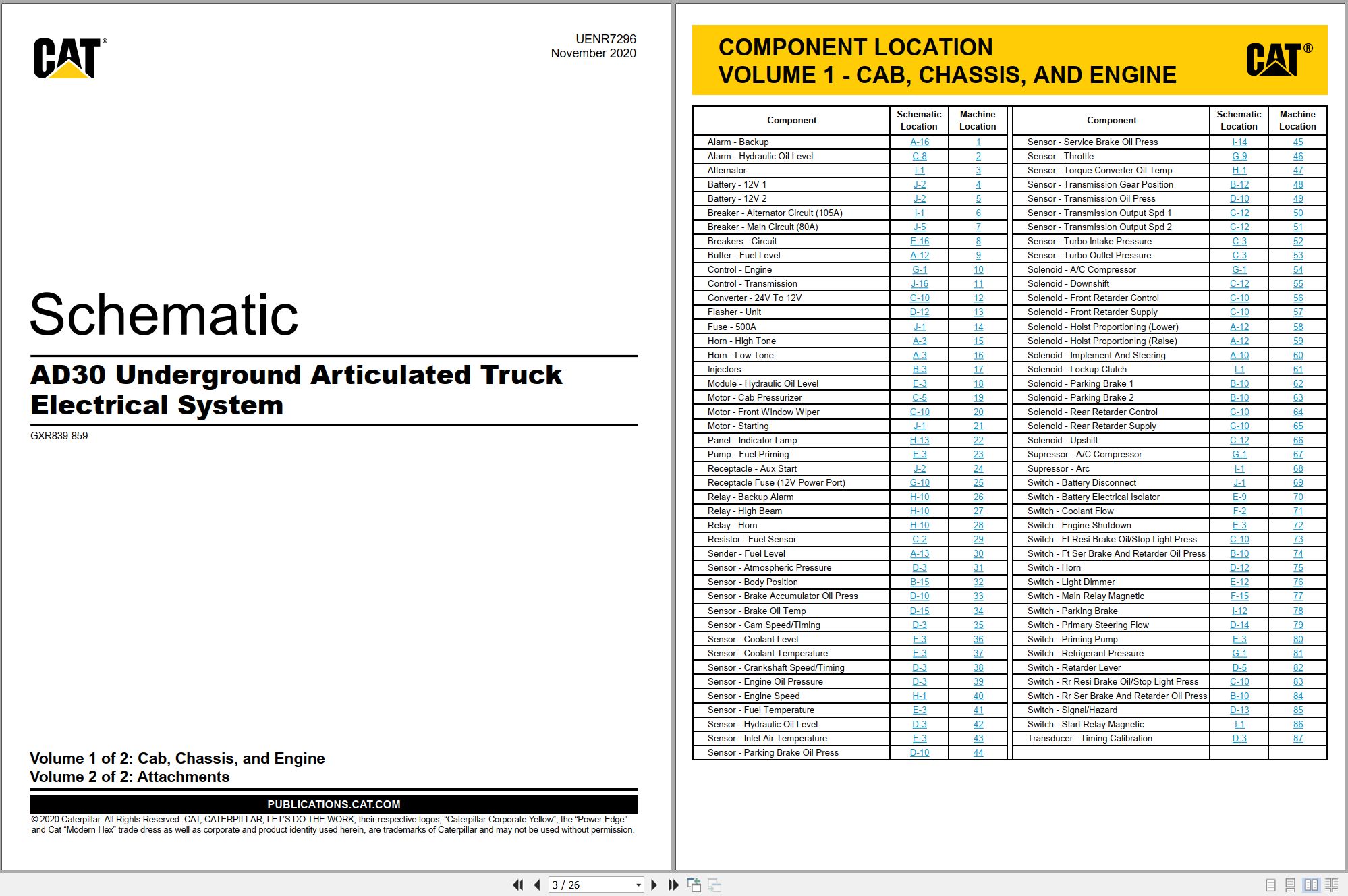The height and width of the screenshot is (896, 1348).
Task: Open machine location 52 for Turbo Intake Pressure
Action: [x=1298, y=241]
